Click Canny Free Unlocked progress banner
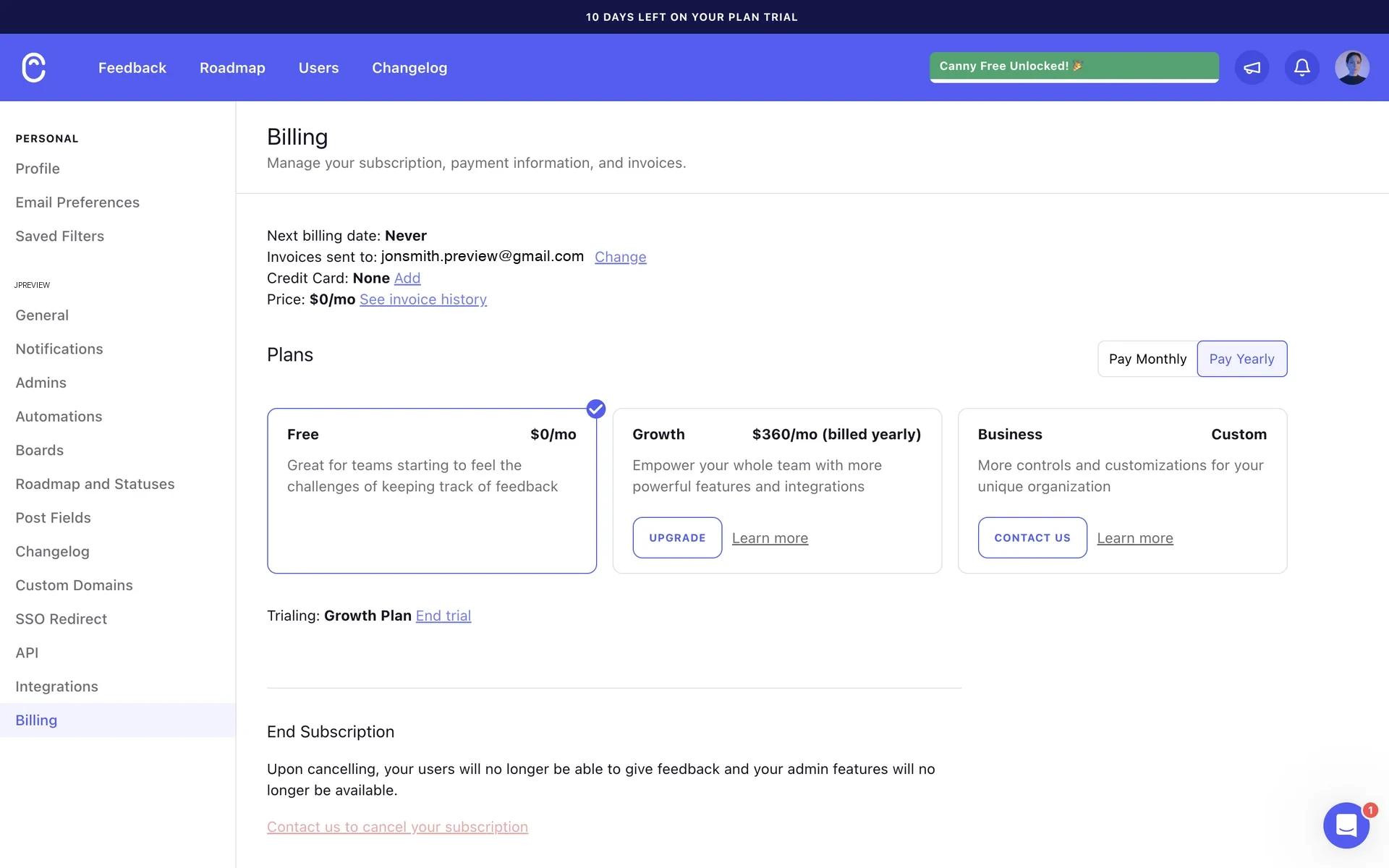 [x=1074, y=67]
